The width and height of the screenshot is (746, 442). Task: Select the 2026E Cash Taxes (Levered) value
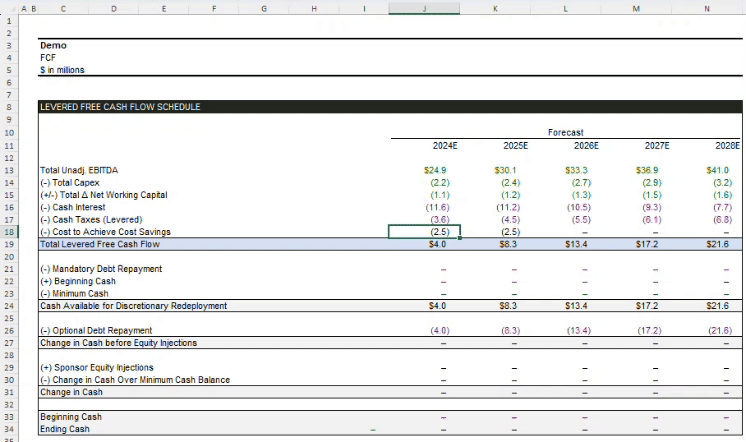click(x=581, y=219)
